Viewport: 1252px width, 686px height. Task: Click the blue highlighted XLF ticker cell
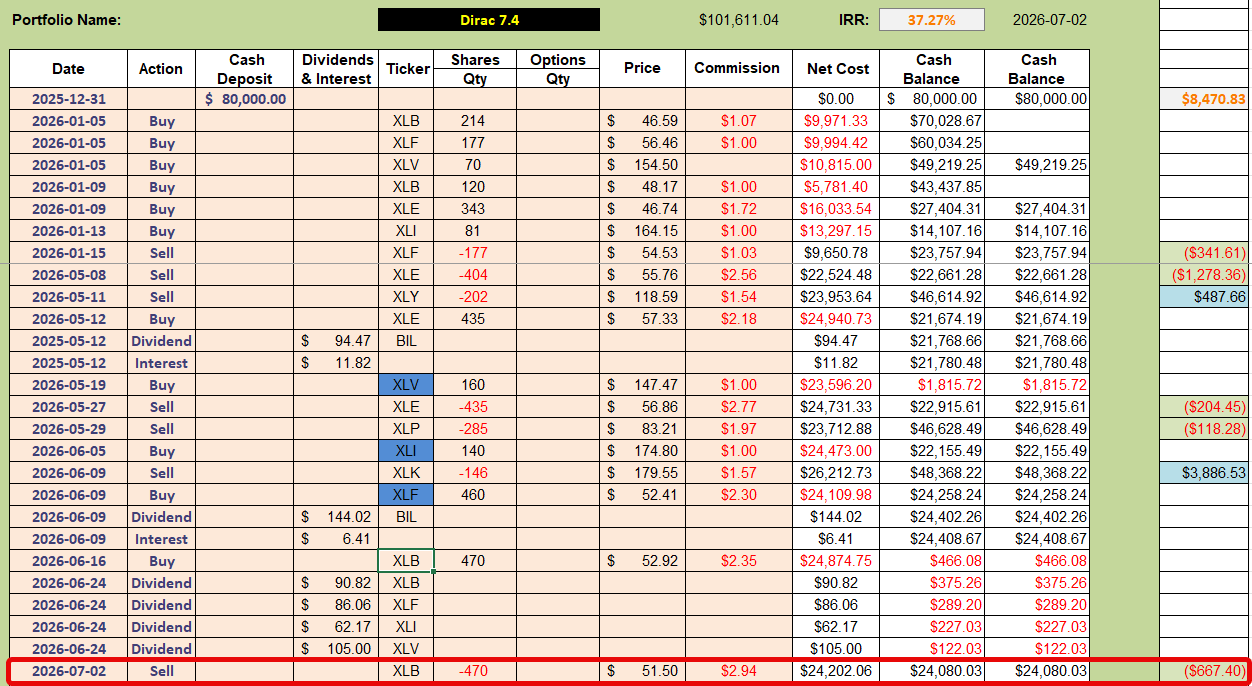[x=406, y=495]
